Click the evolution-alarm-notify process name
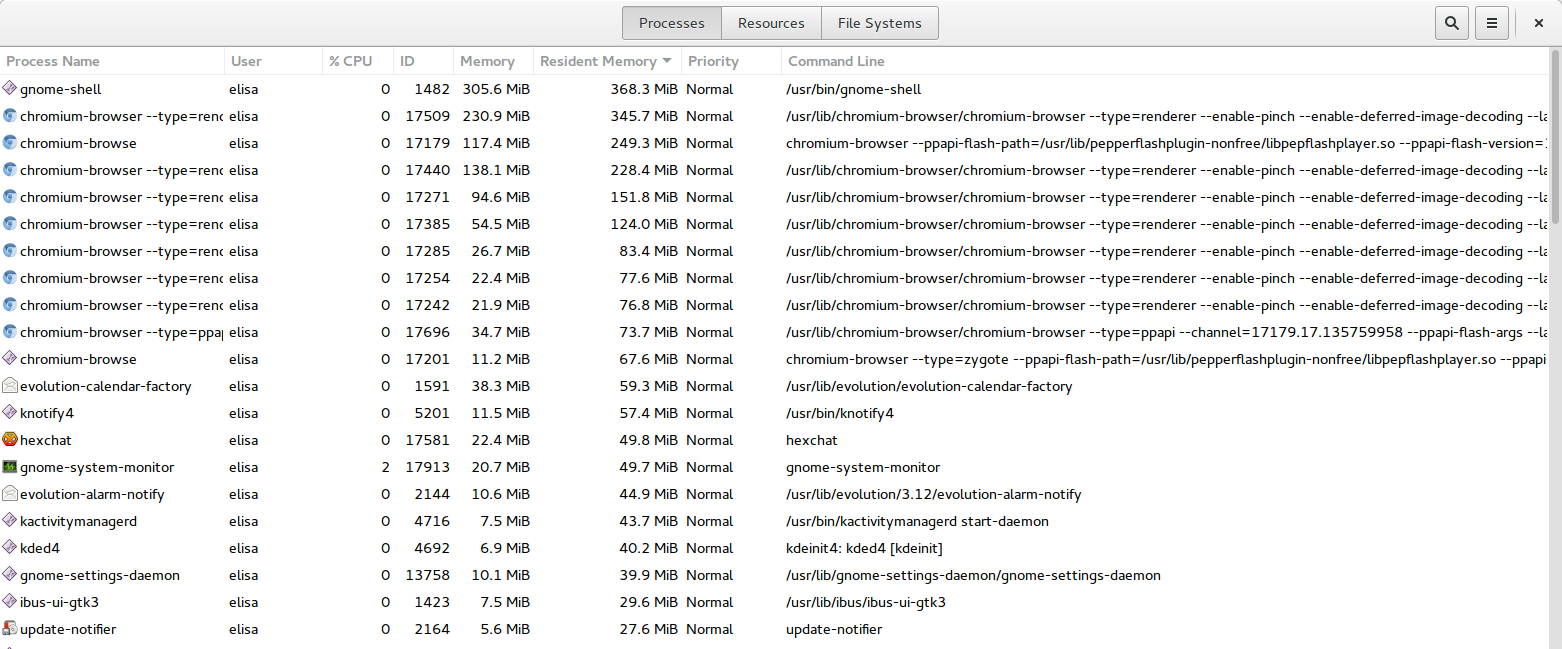 click(92, 494)
